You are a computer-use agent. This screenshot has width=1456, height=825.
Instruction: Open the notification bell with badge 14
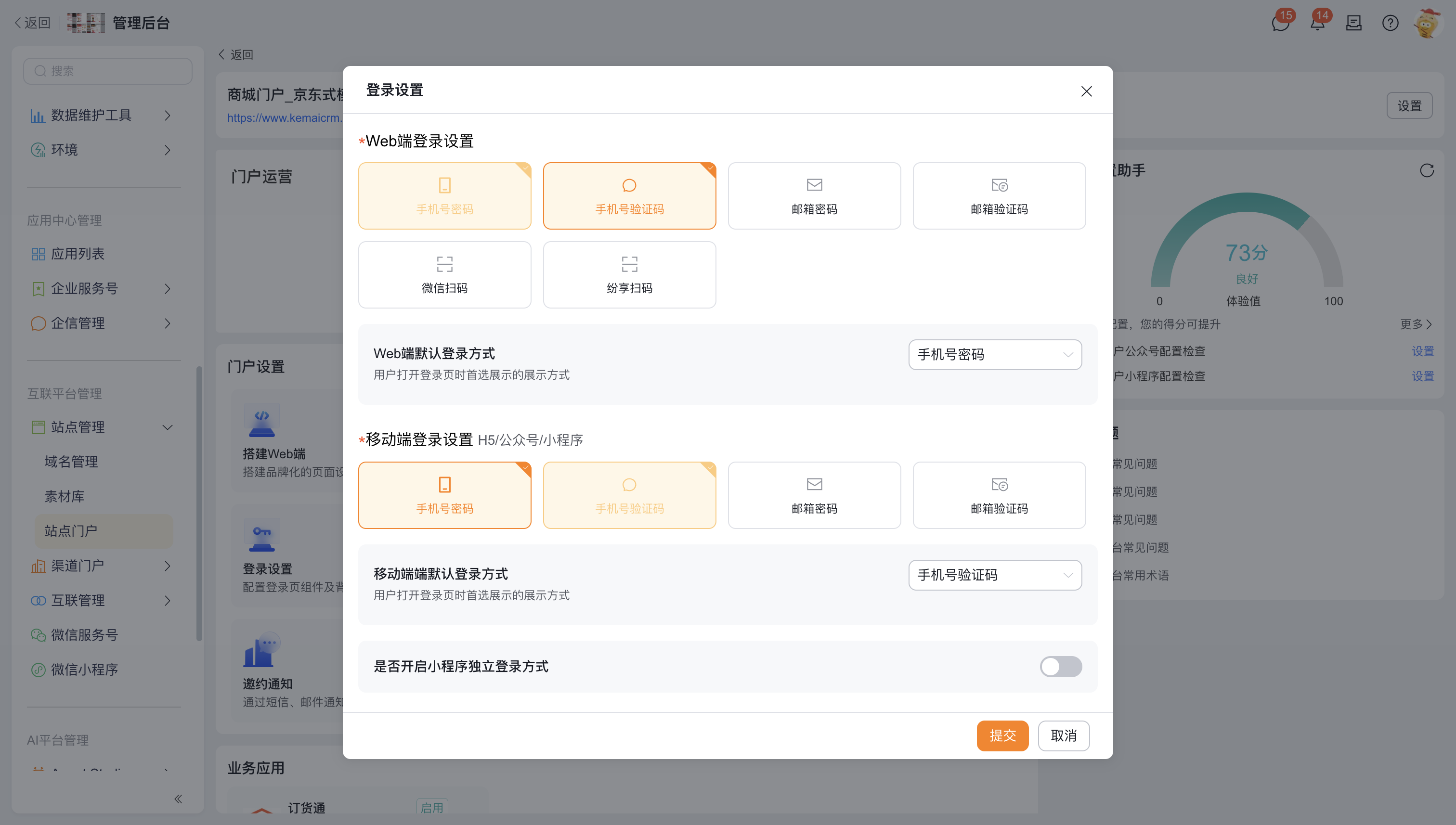pos(1318,23)
